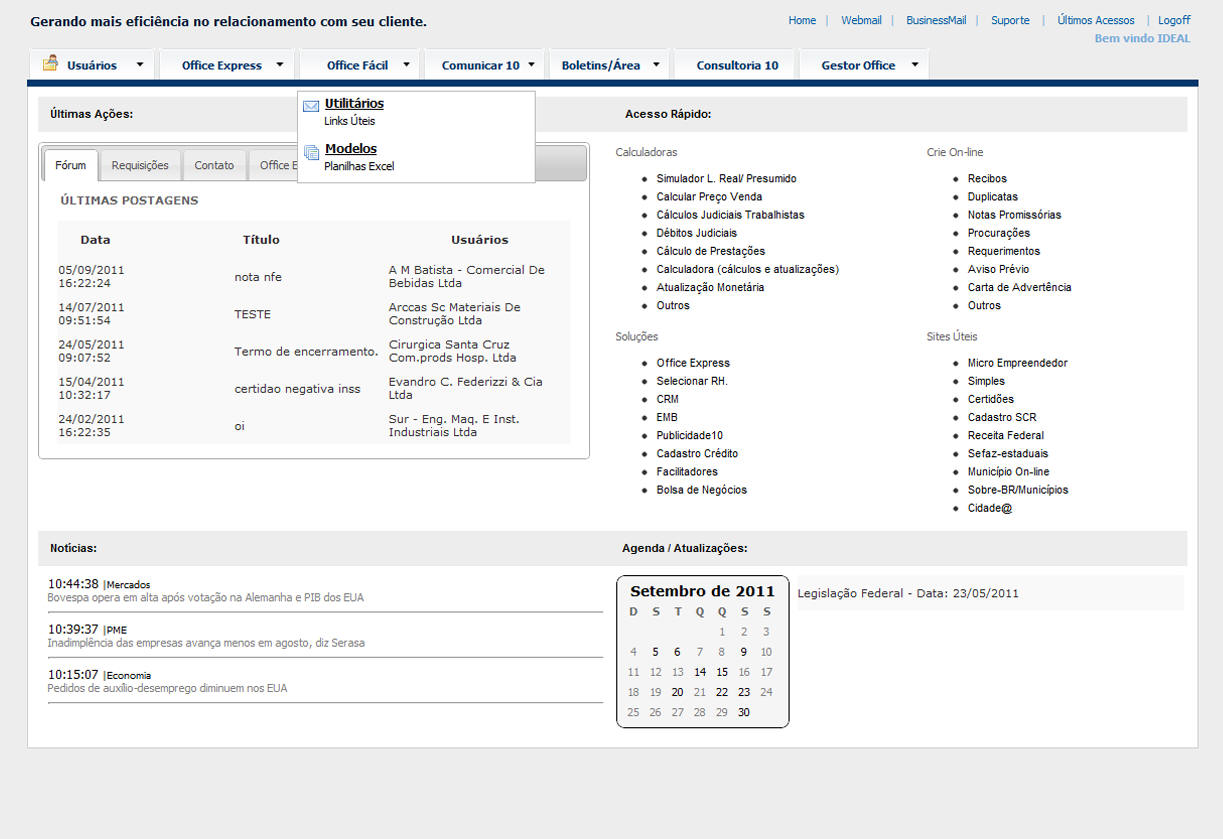
Task: Open the Certidões site link
Action: coord(990,399)
